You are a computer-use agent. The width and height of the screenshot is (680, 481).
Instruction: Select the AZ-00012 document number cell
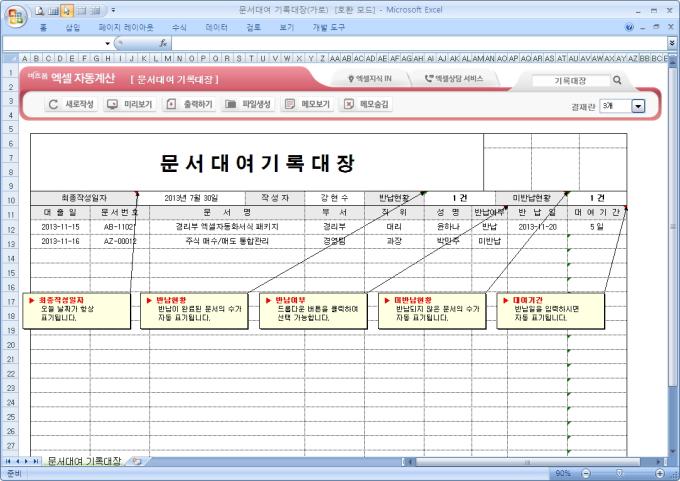120,241
